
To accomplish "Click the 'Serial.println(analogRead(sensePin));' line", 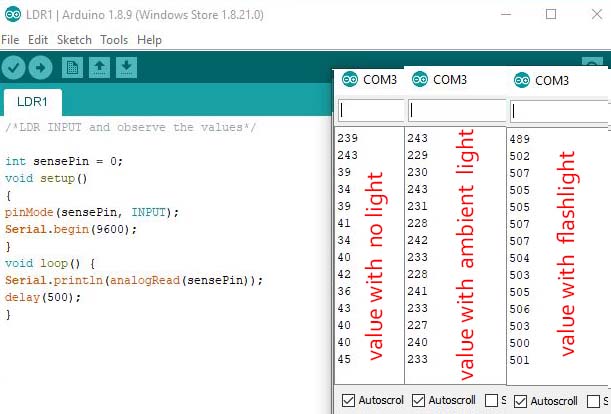I will pos(134,280).
